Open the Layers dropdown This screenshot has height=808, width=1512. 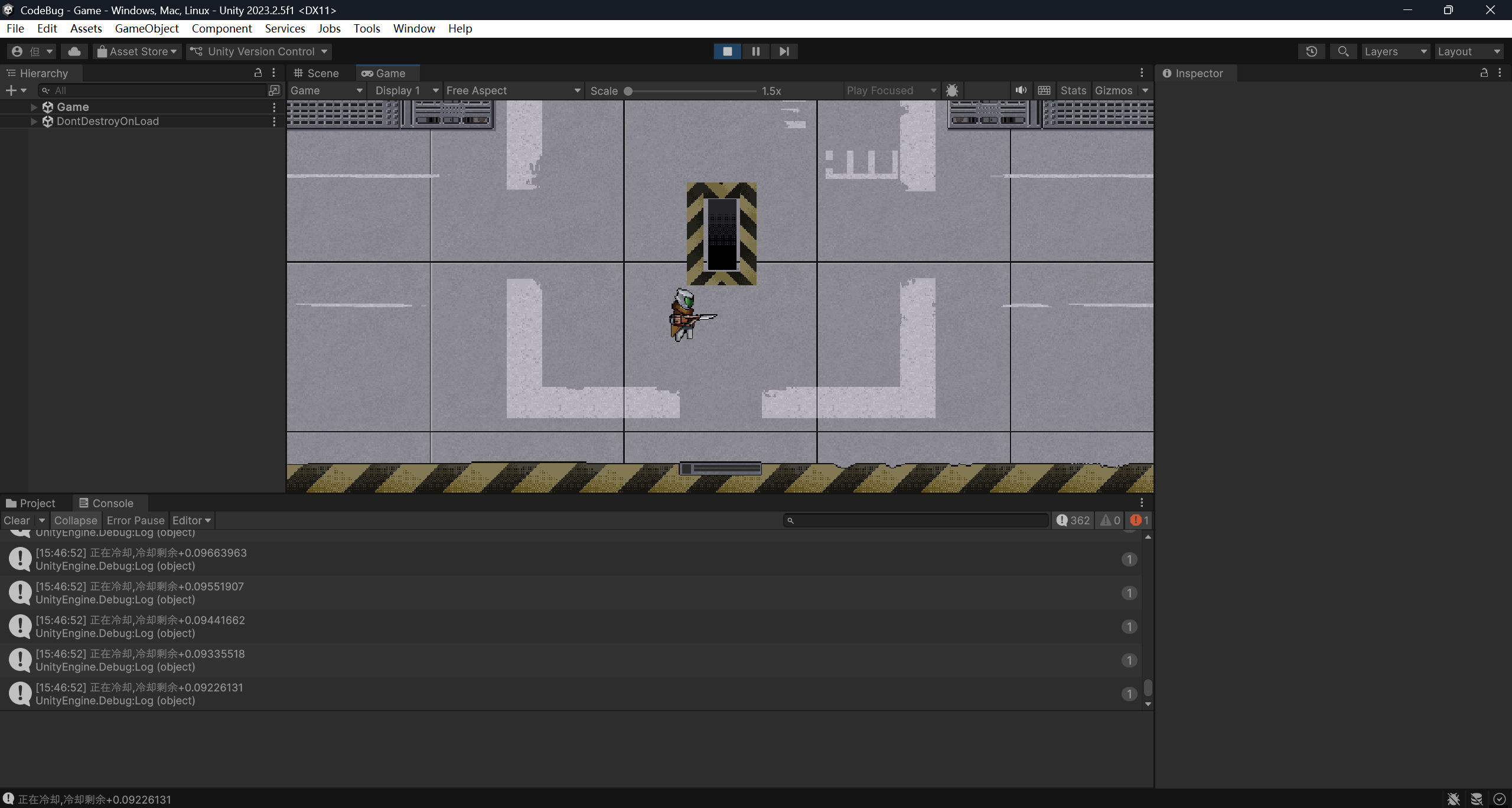click(1395, 51)
